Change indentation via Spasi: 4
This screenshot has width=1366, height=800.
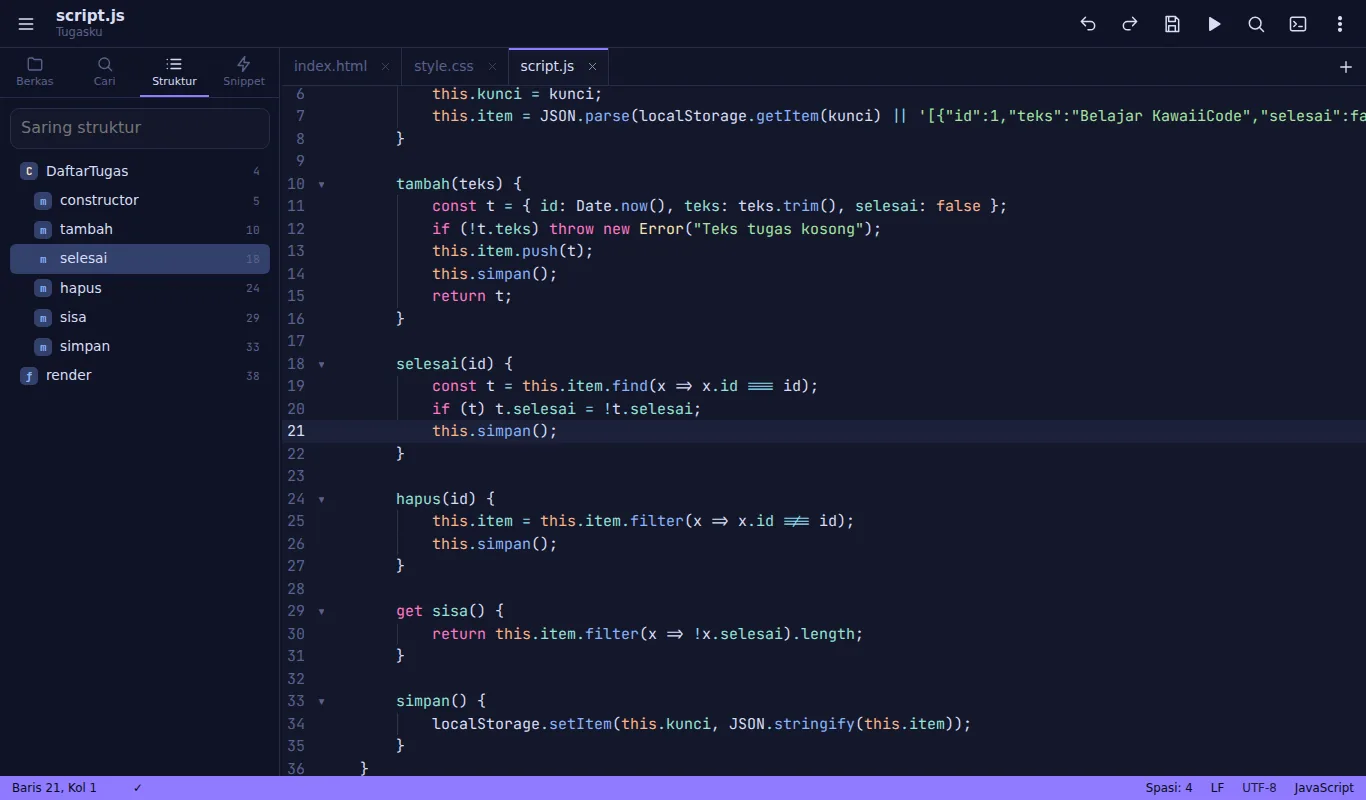[1169, 788]
